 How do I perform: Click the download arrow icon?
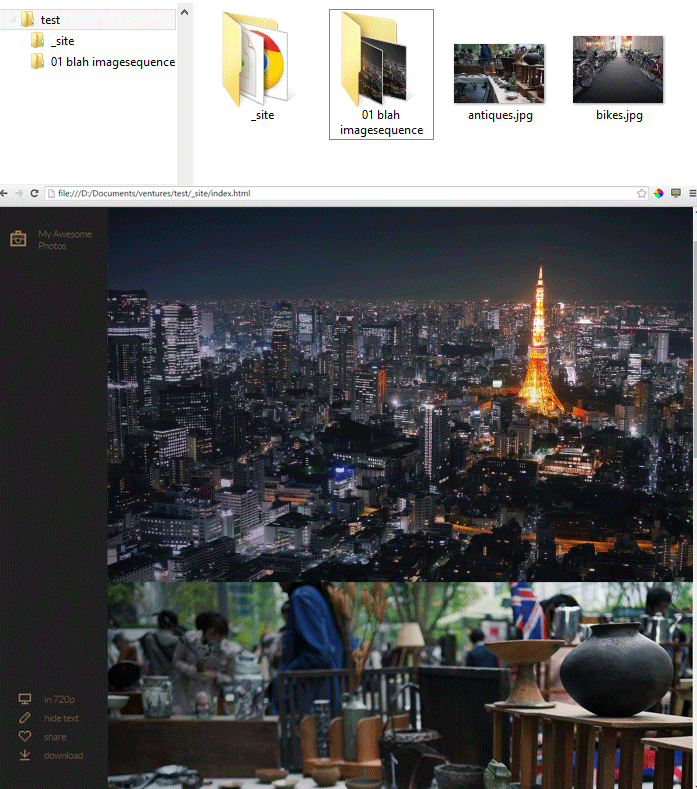25,755
